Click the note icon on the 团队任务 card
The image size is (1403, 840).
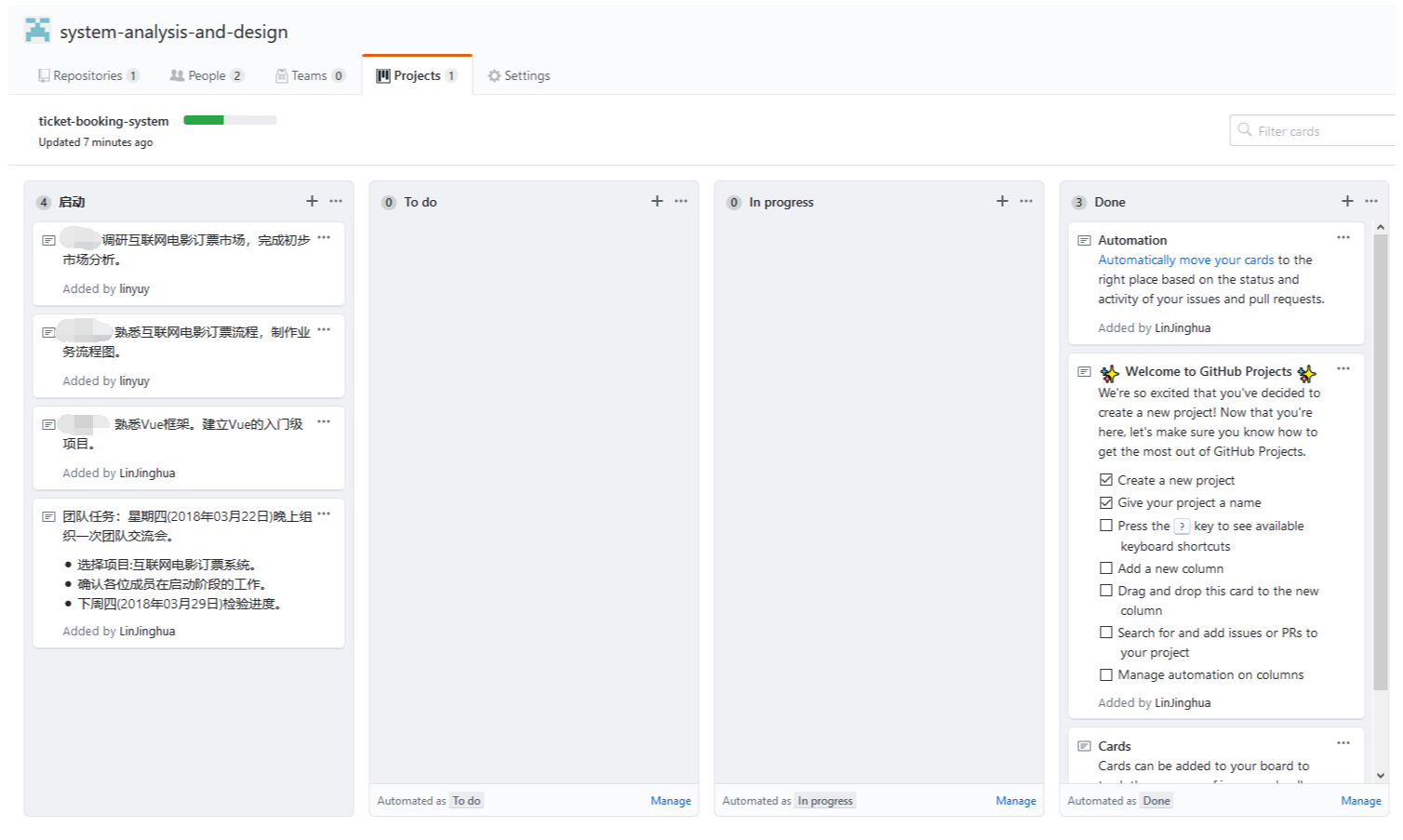tap(48, 516)
